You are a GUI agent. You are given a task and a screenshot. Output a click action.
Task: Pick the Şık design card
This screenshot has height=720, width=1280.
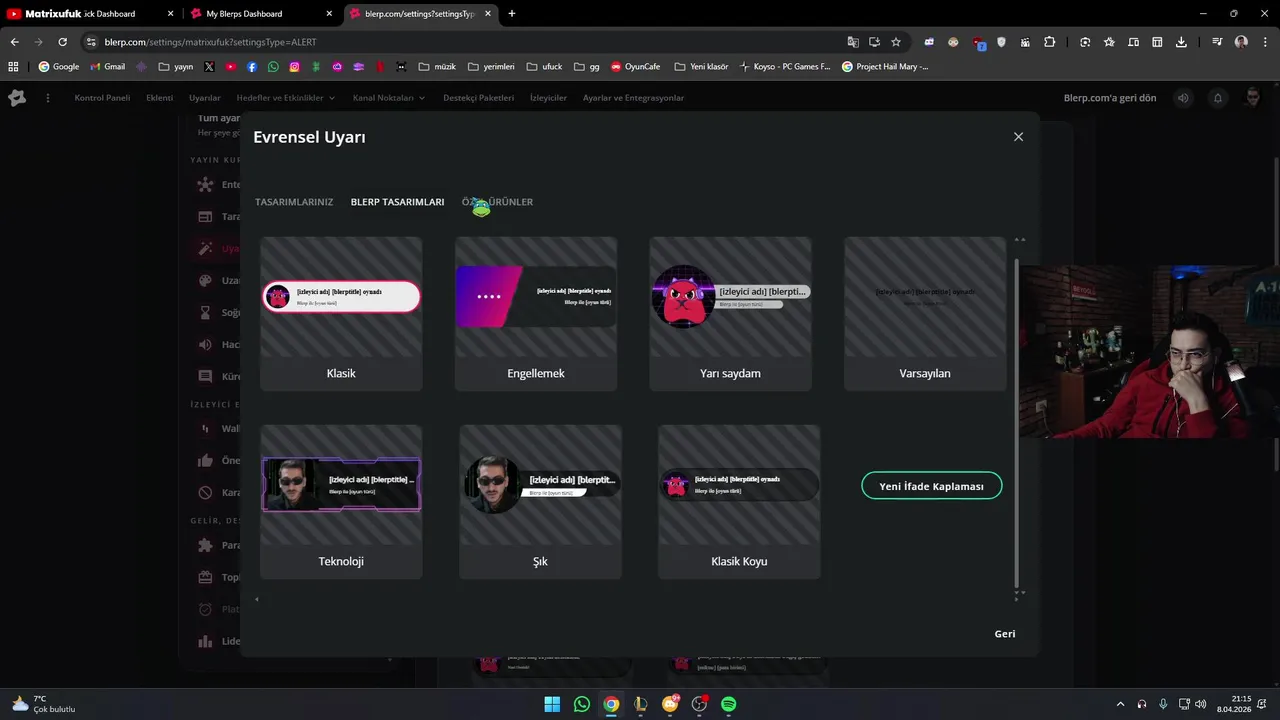click(x=540, y=502)
